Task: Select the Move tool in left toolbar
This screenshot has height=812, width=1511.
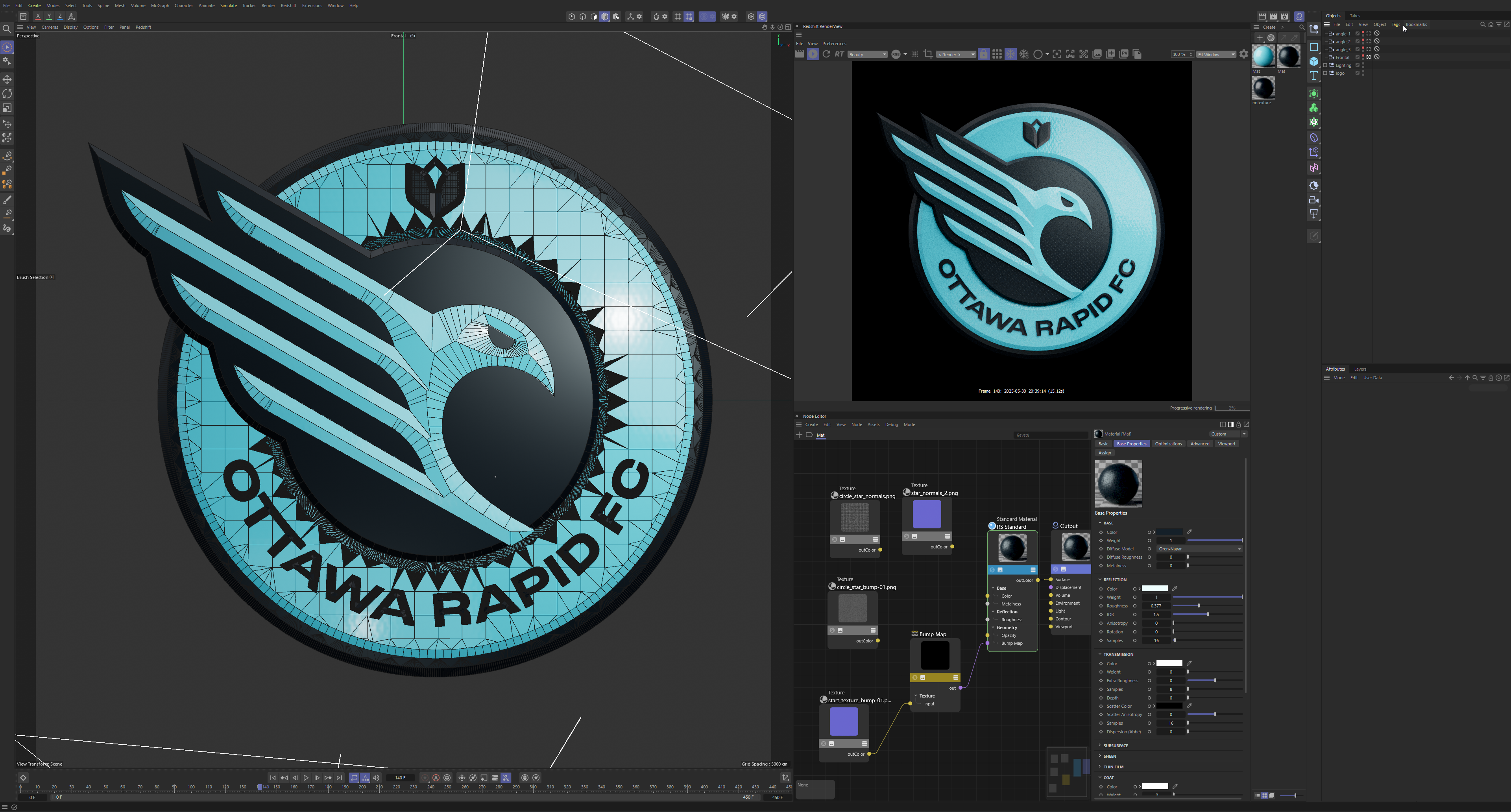Action: [7, 79]
